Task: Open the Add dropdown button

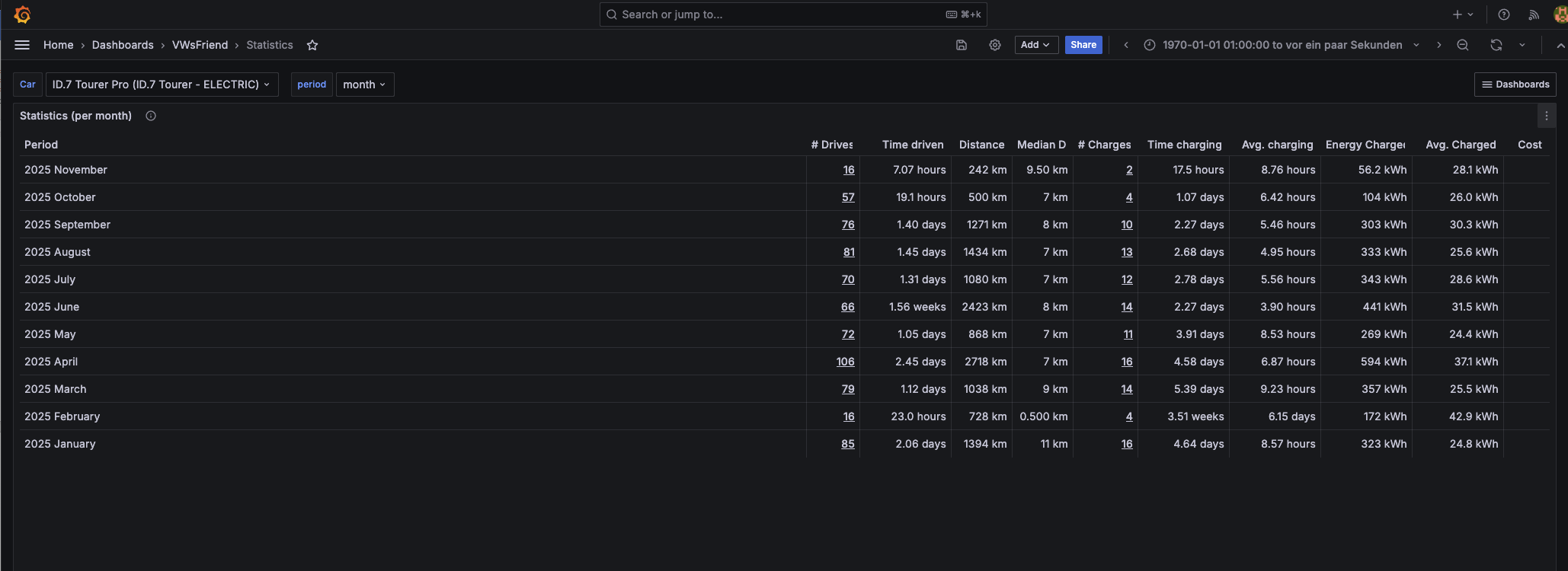Action: 1035,45
